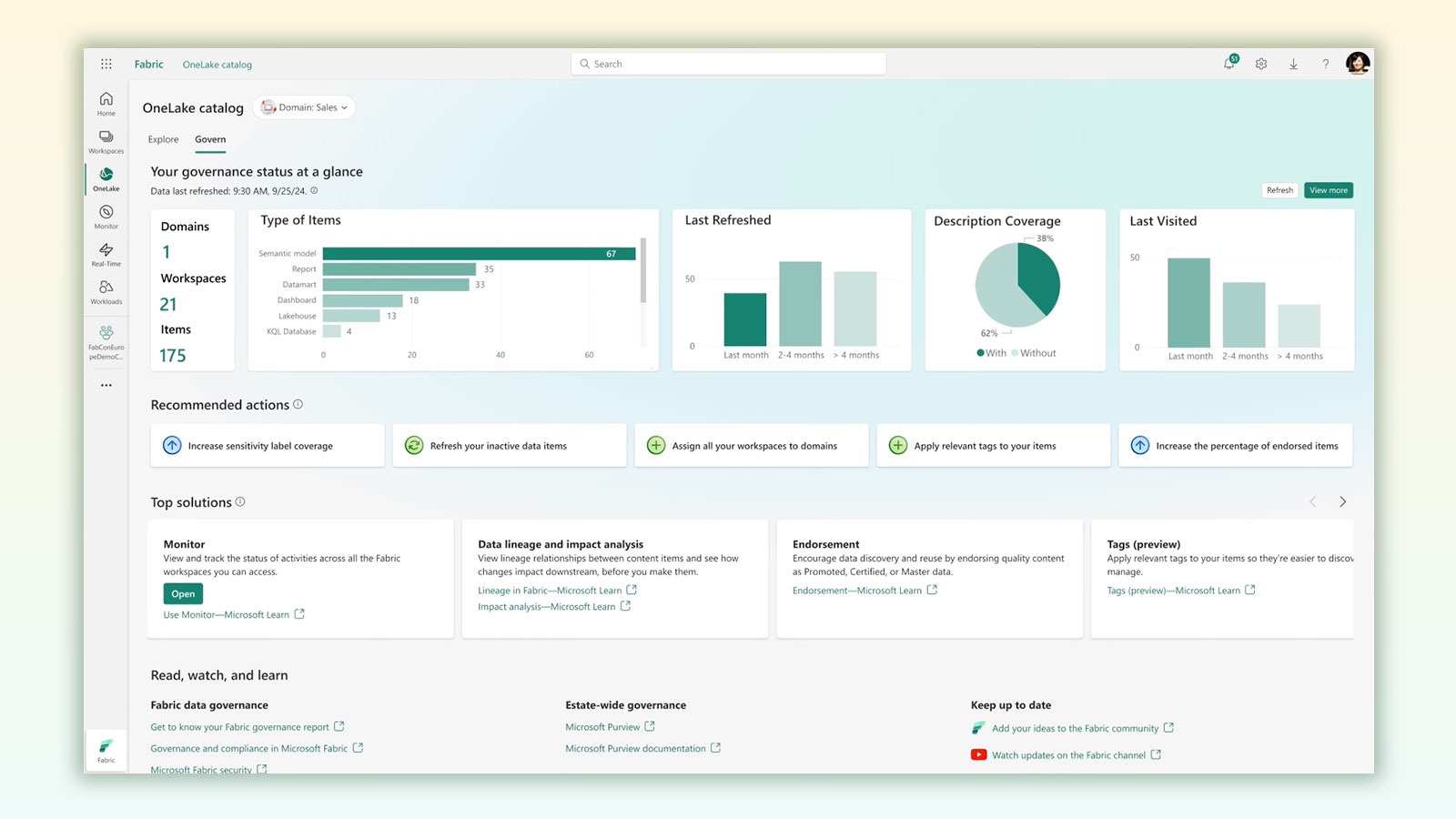Screen dimensions: 1456x819
Task: Open the Domain: Sales dropdown
Action: pos(304,106)
